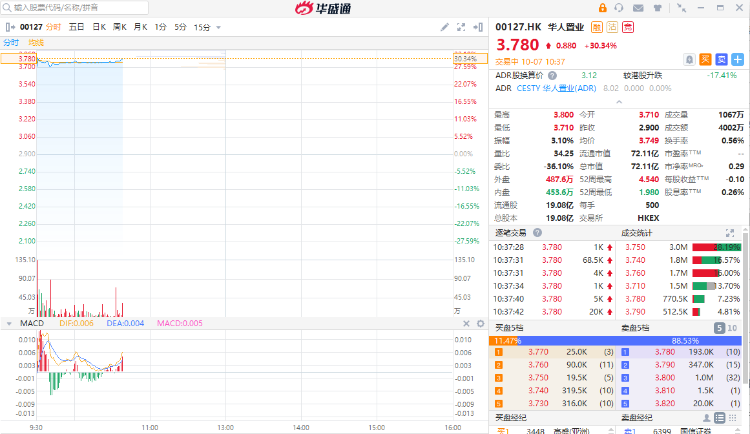Open the messages envelope icon
The width and height of the screenshot is (750, 434).
[638, 8]
